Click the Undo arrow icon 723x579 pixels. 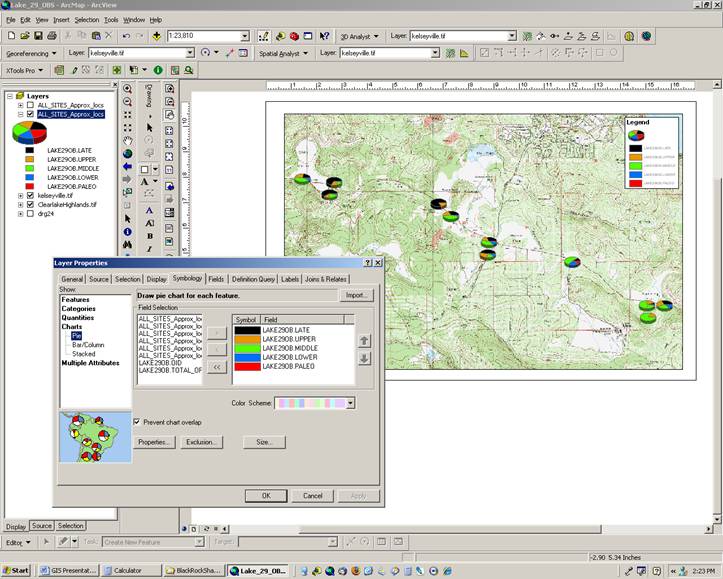[126, 36]
